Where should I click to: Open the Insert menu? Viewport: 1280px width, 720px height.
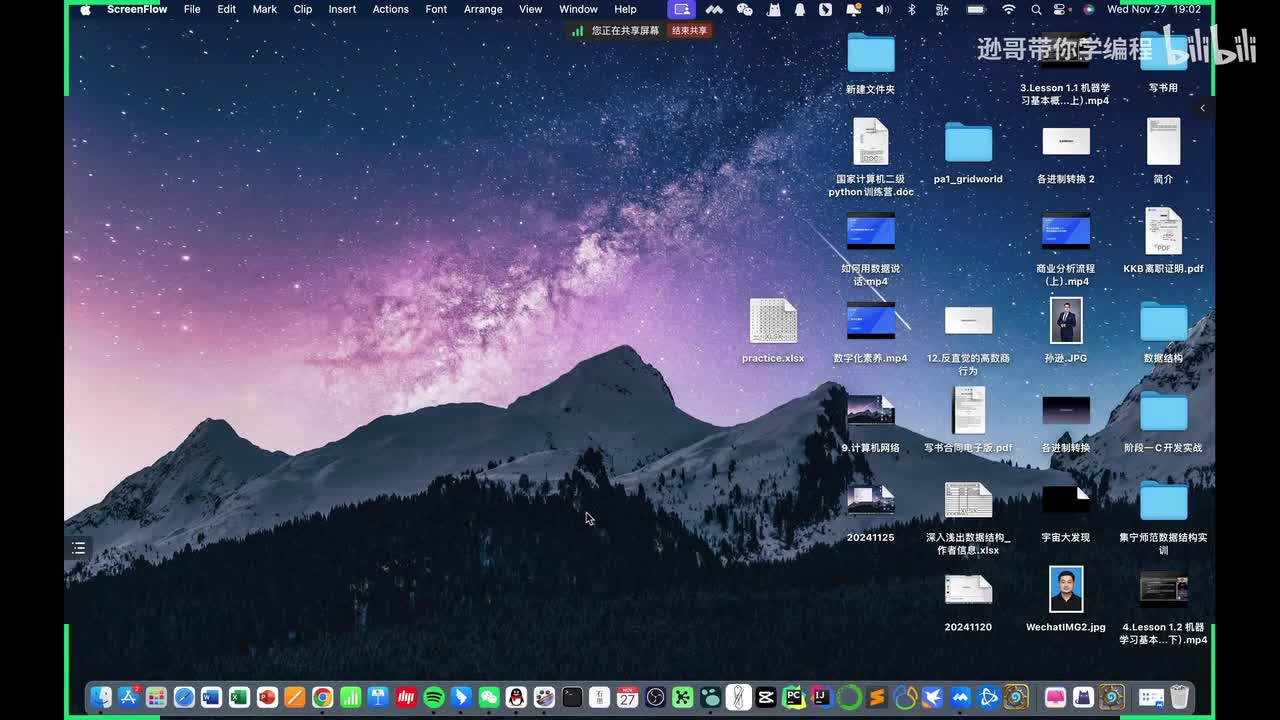pos(342,9)
